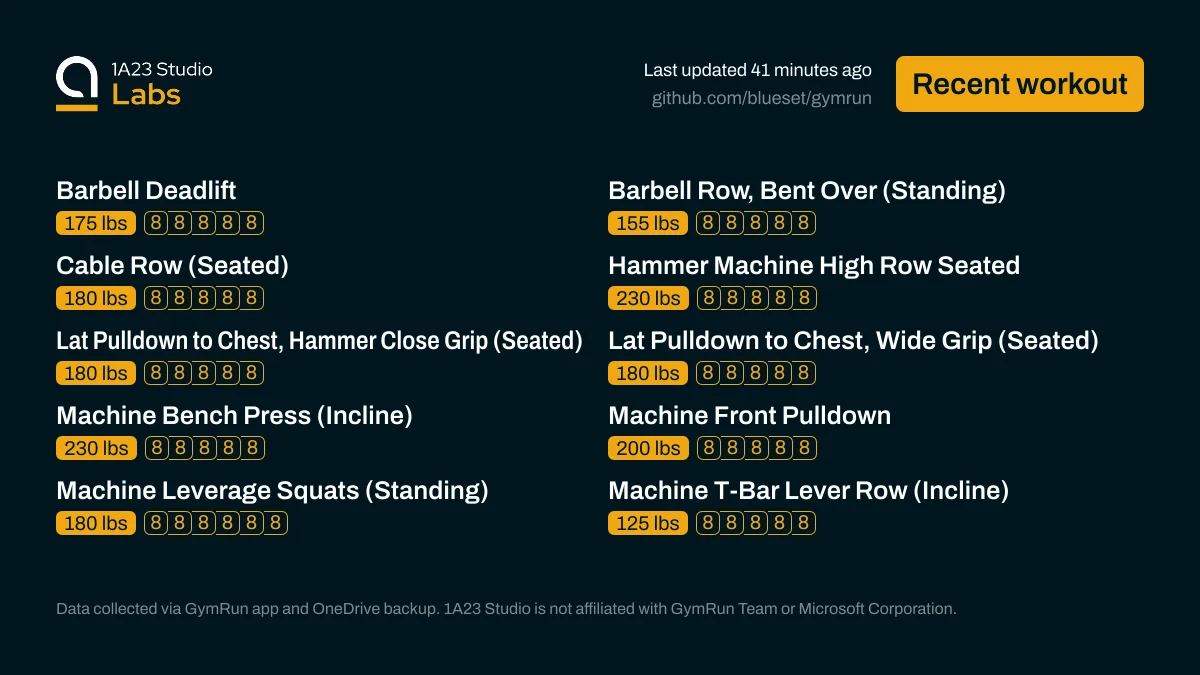
Task: Click the Labs wordmark text
Action: [146, 95]
